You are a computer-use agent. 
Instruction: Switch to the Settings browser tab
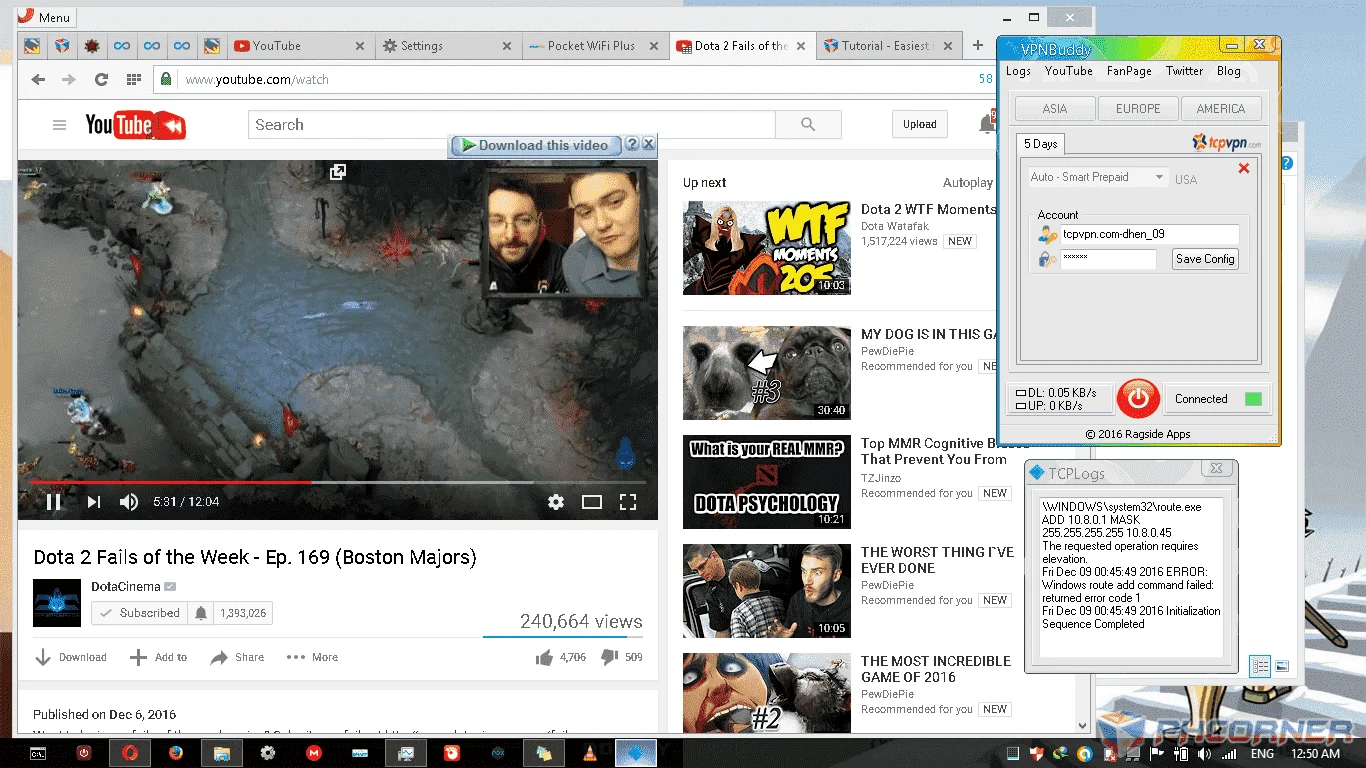[448, 46]
